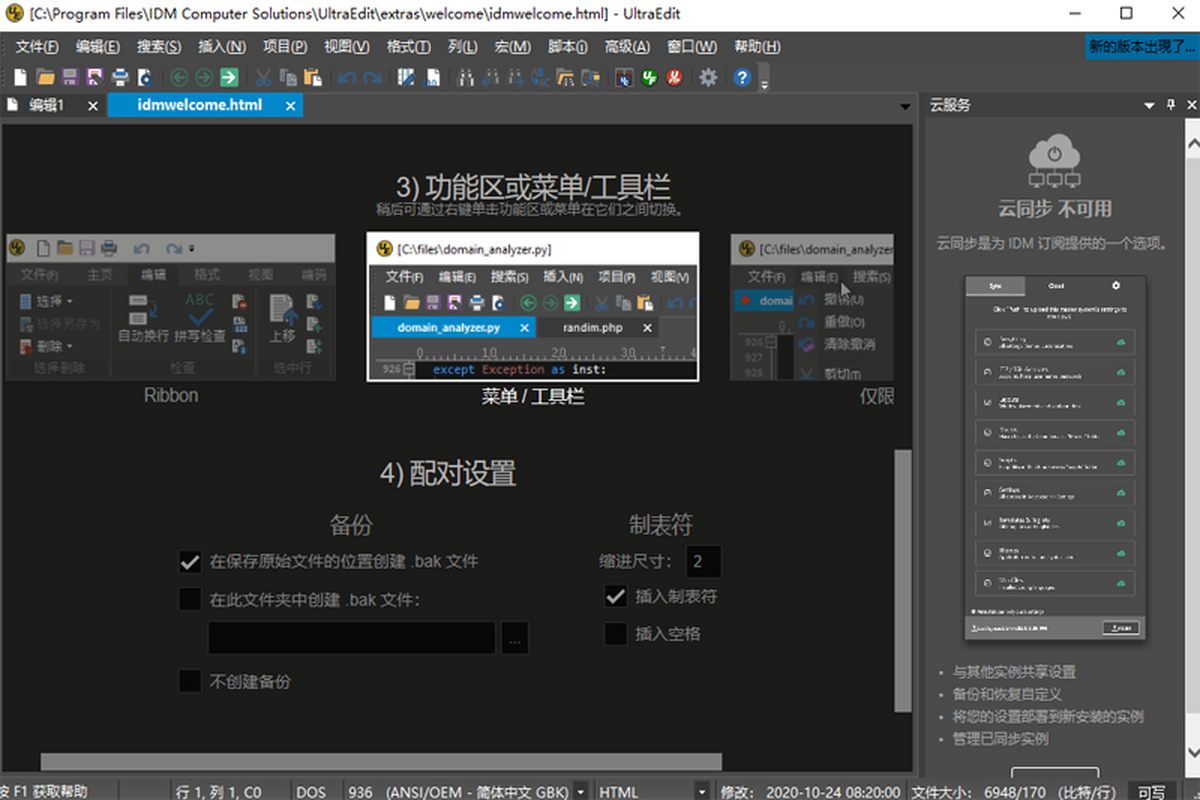Image resolution: width=1200 pixels, height=800 pixels.
Task: Select the Print toolbar icon
Action: point(118,77)
